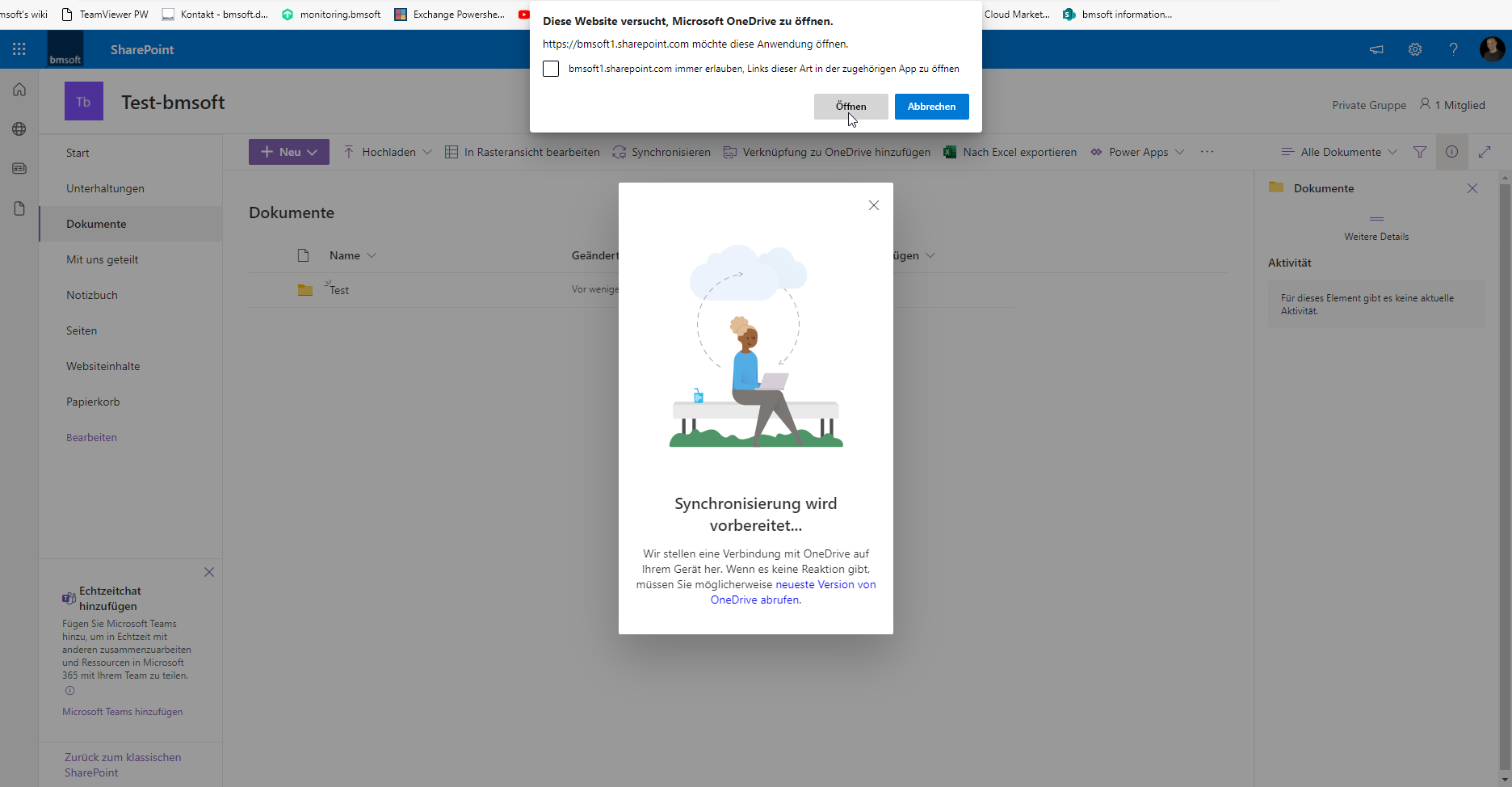This screenshot has height=787, width=1512.
Task: Dismiss the Echtzeitchat hinzufügen card
Action: 209,572
